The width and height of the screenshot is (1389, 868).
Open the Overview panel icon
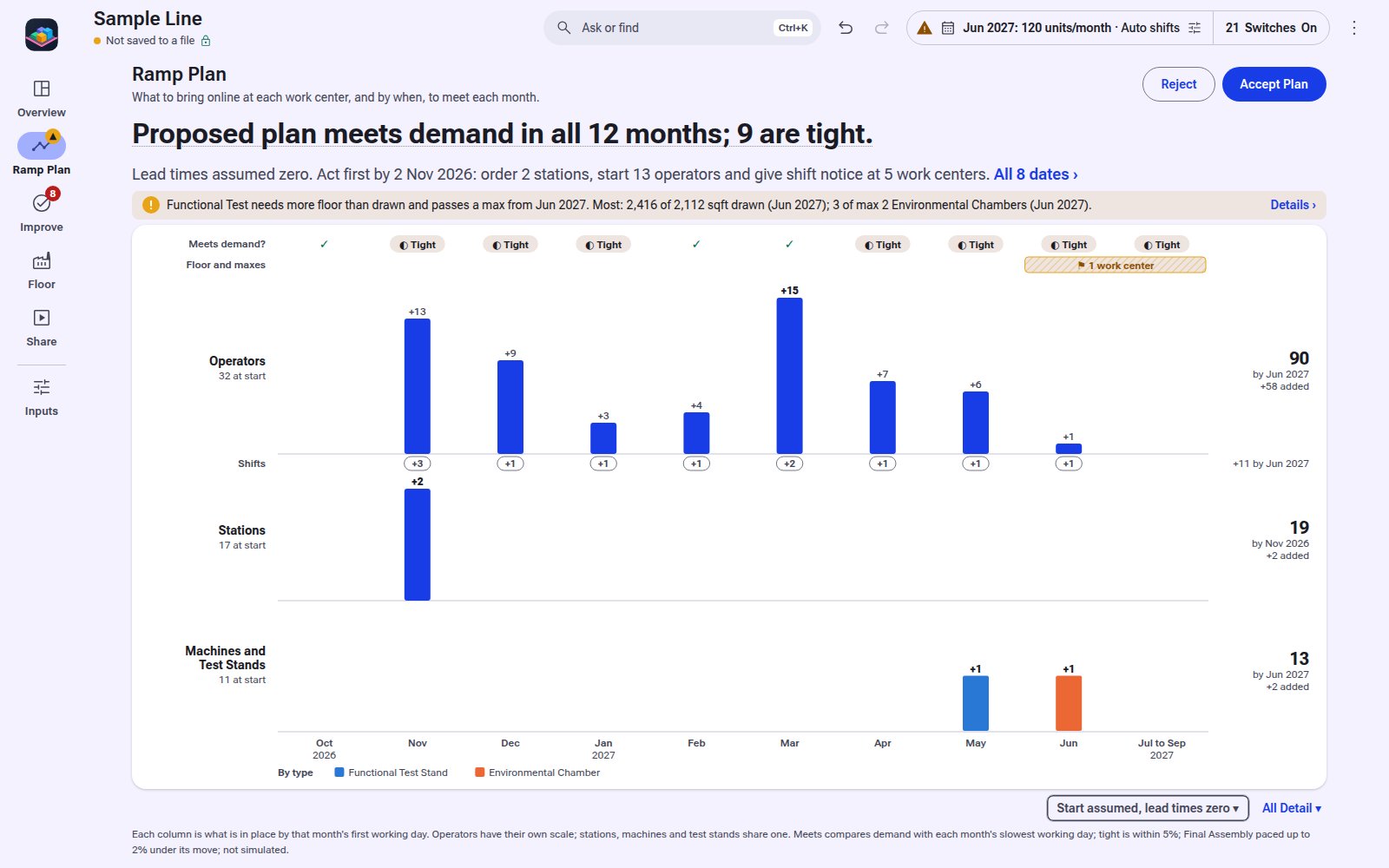click(42, 89)
